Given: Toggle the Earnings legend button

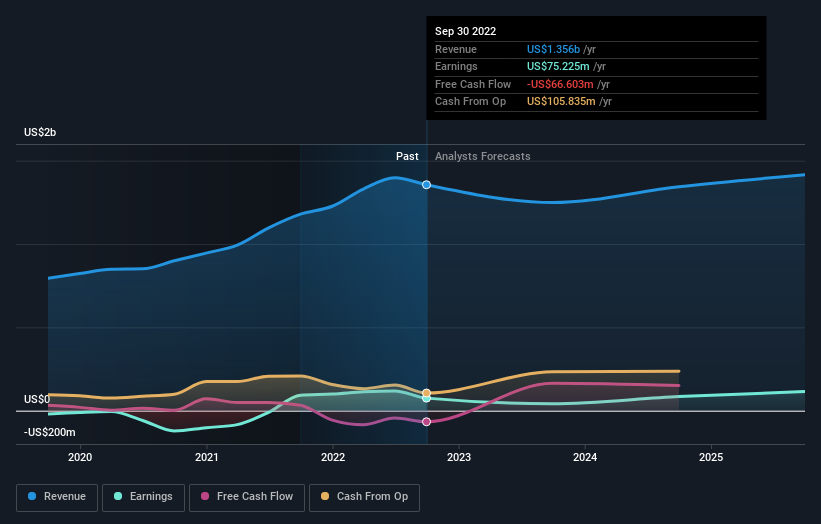Looking at the screenshot, I should click(143, 497).
